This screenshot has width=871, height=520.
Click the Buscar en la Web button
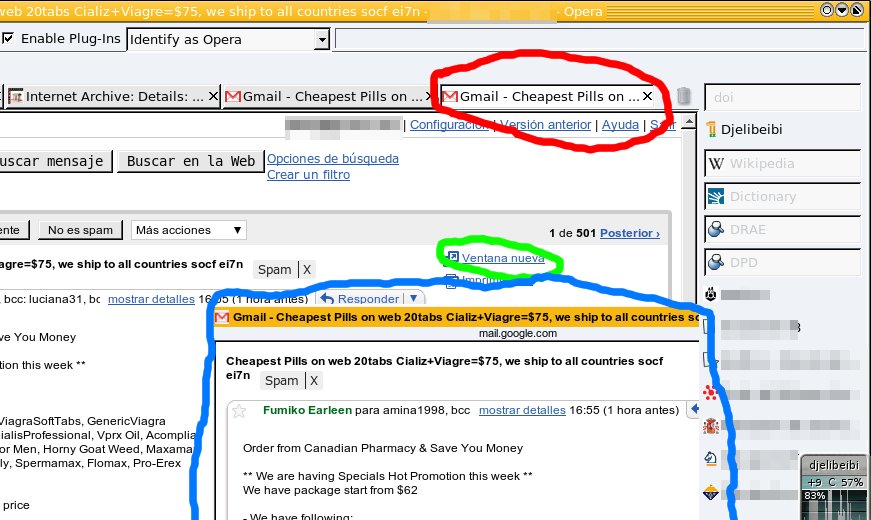tap(191, 161)
